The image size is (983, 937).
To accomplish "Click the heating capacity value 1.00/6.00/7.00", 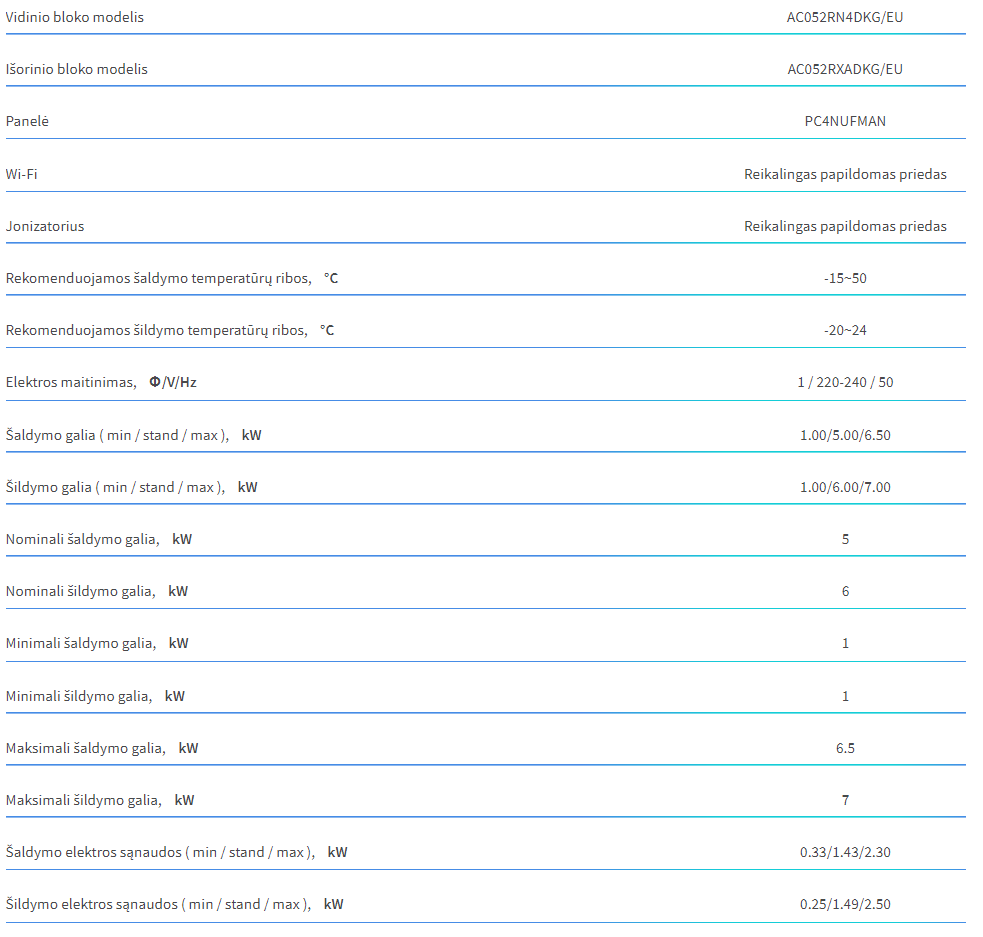I will coord(845,487).
